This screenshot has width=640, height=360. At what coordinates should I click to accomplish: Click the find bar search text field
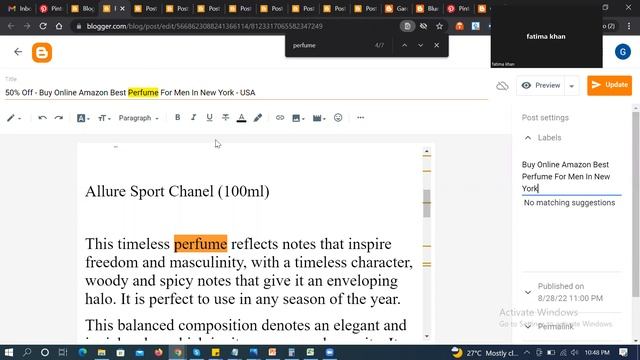[331, 45]
